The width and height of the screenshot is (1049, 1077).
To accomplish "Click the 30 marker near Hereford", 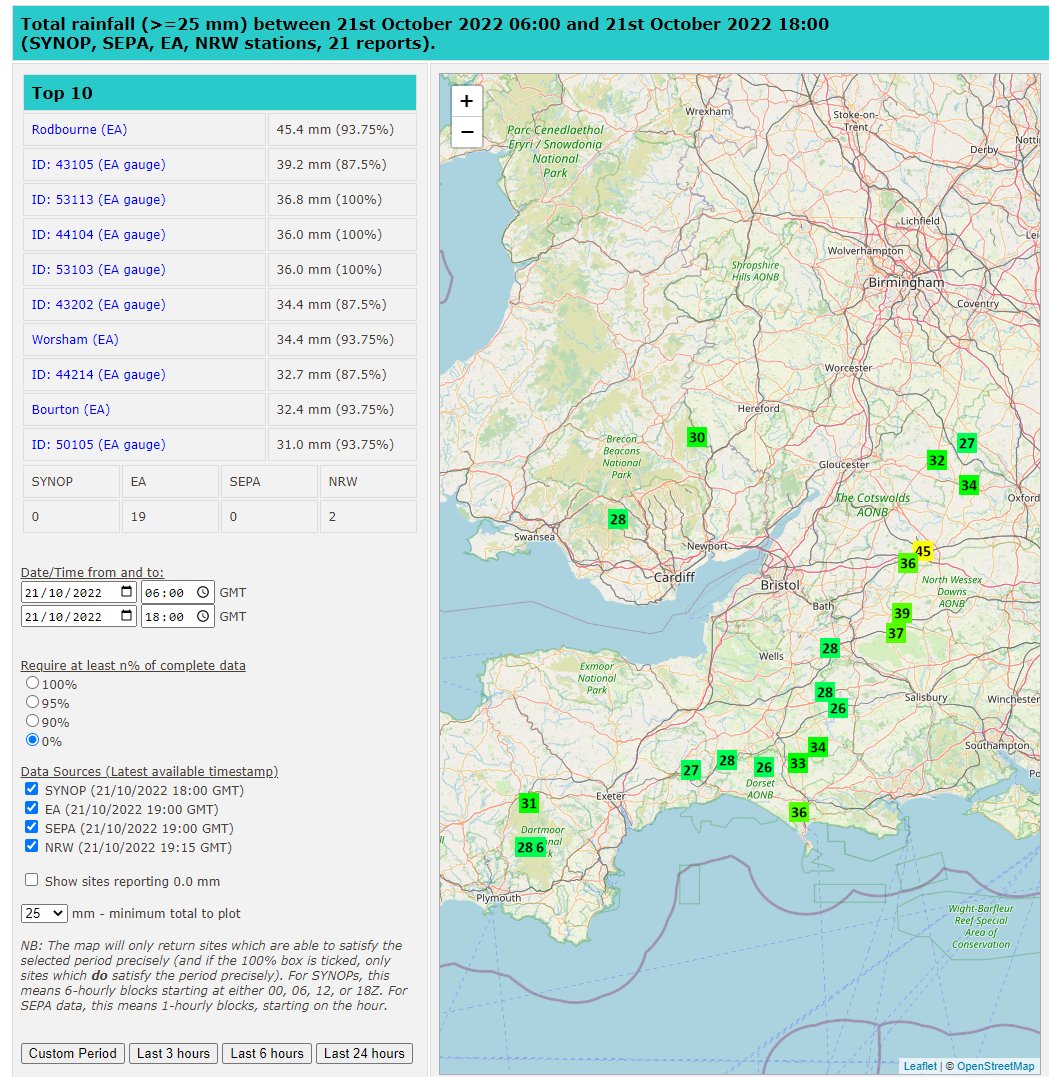I will point(697,437).
